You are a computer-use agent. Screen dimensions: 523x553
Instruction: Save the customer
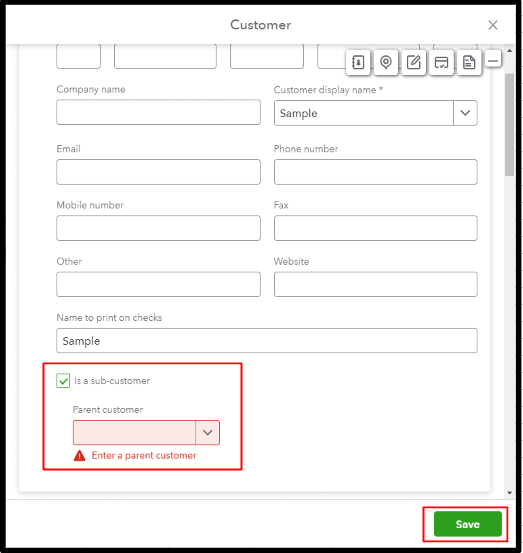click(x=468, y=524)
